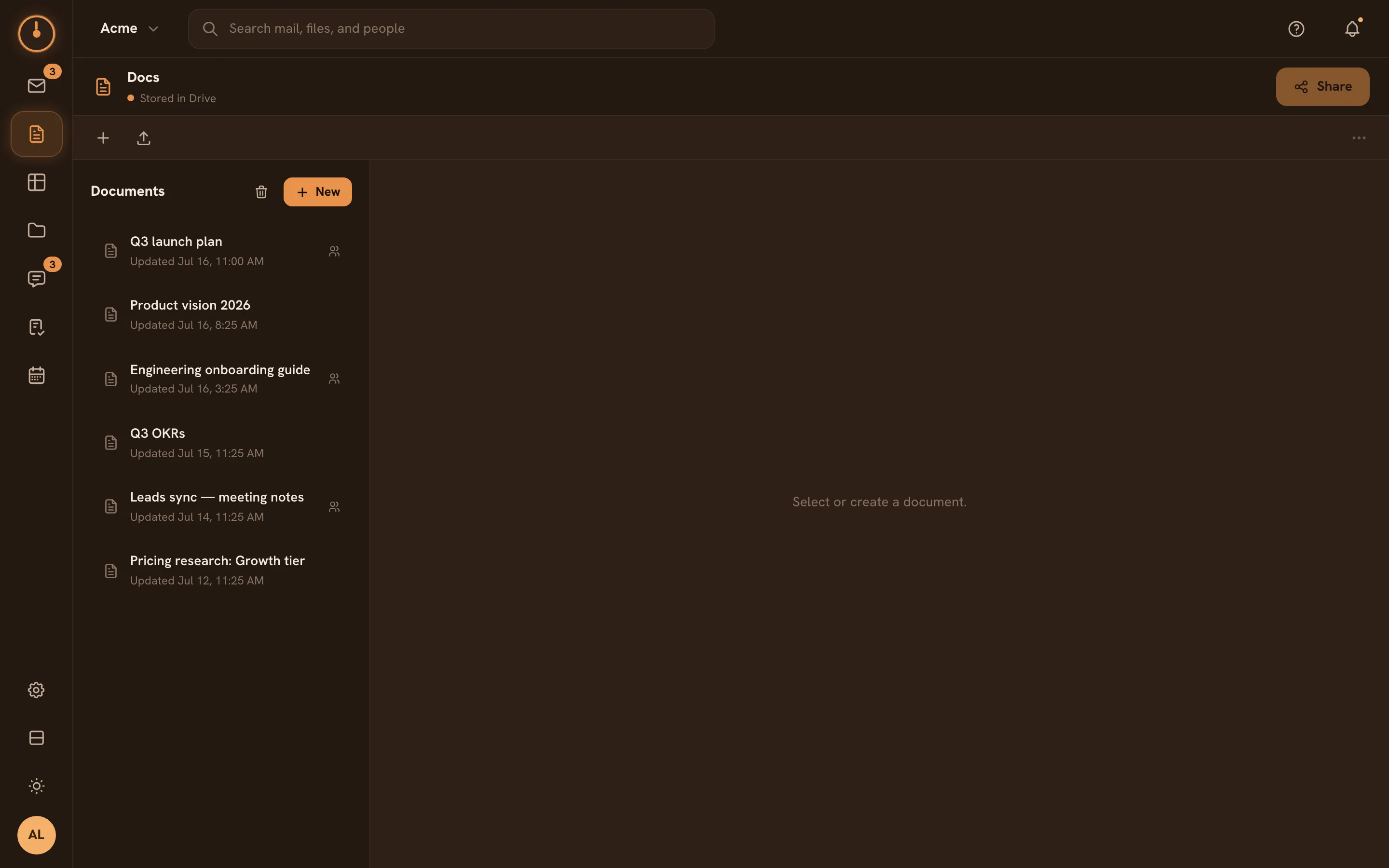The width and height of the screenshot is (1389, 868).
Task: Click the Documents panel heading
Action: (x=127, y=191)
